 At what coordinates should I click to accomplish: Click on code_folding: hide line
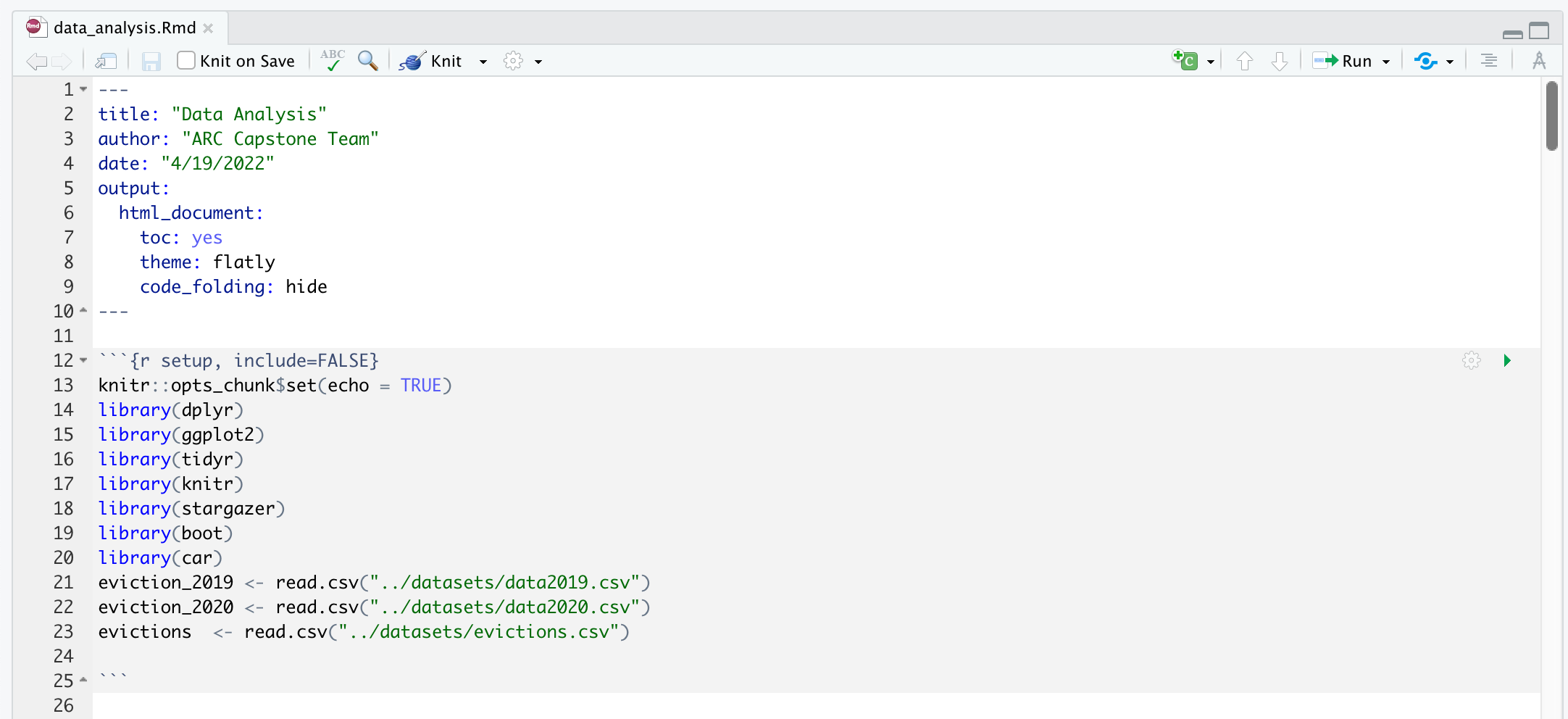click(x=234, y=287)
